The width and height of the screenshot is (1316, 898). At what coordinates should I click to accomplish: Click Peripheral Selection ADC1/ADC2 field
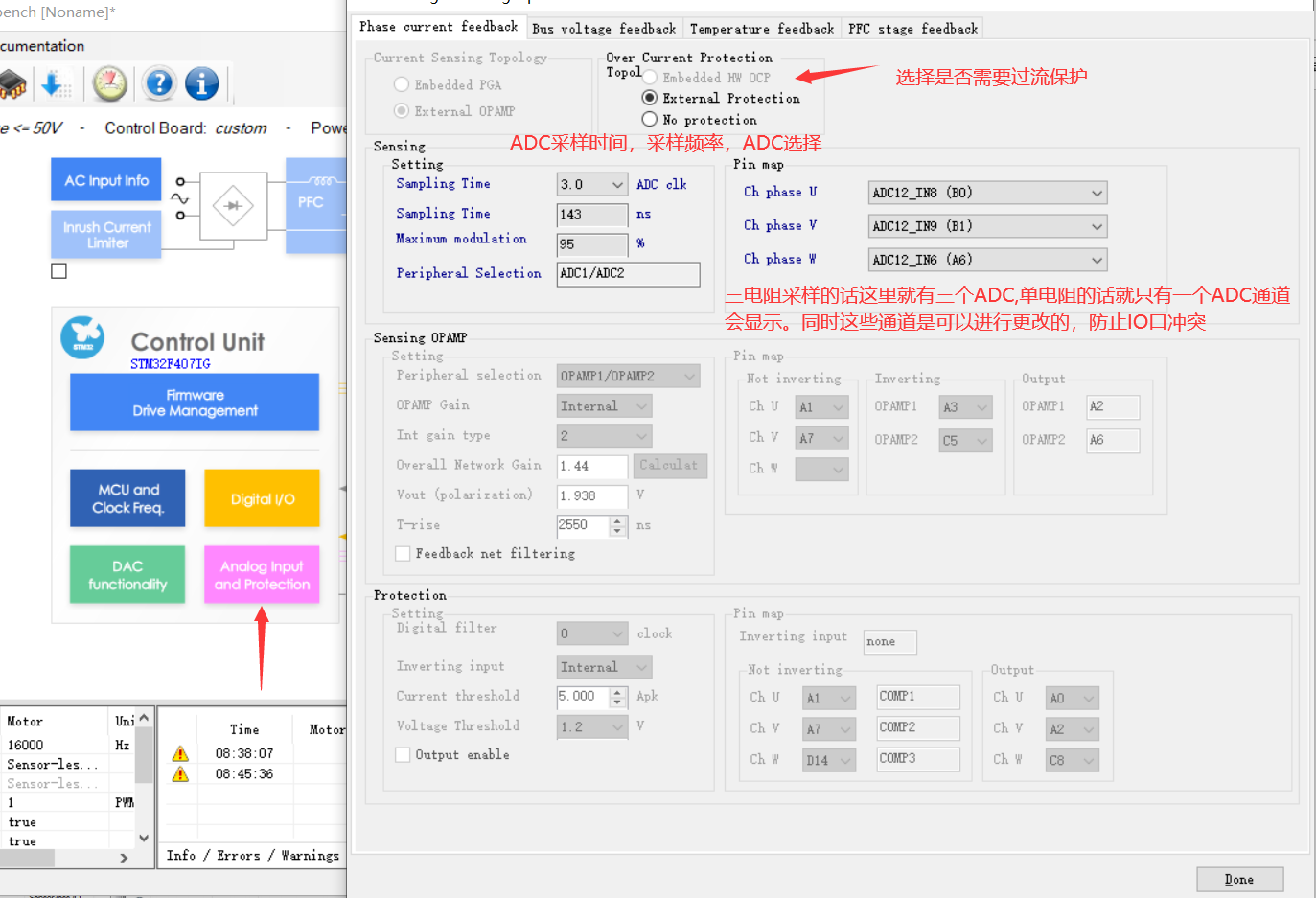point(628,274)
